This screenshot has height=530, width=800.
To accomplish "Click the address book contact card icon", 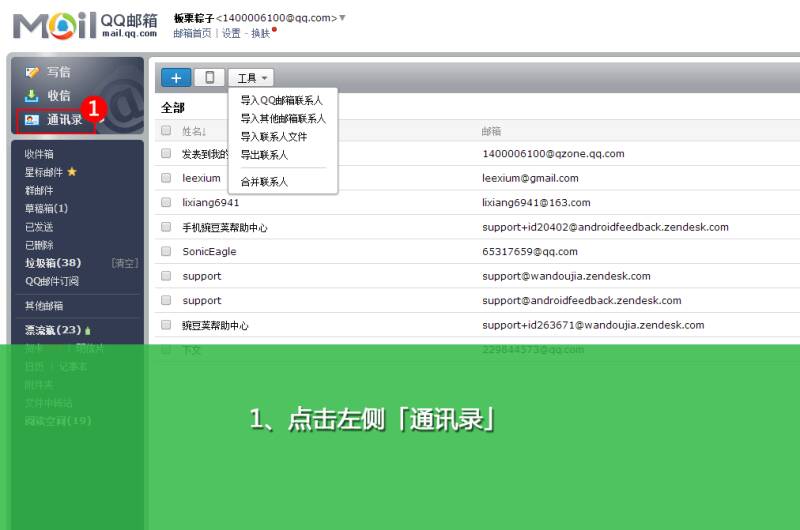I will (x=32, y=120).
